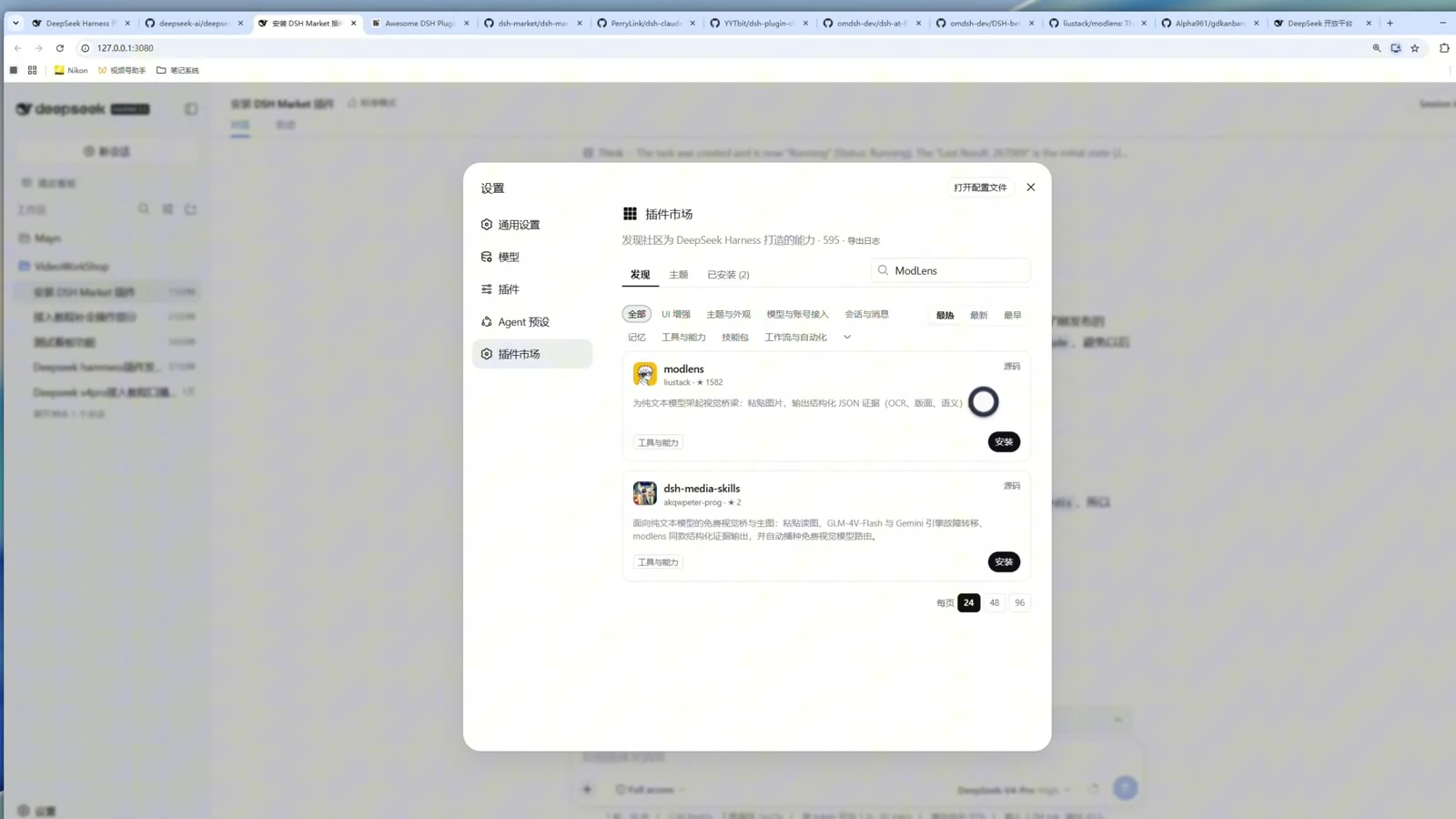Viewport: 1456px width, 819px height.
Task: Switch to the 发现 tab
Action: click(x=640, y=275)
